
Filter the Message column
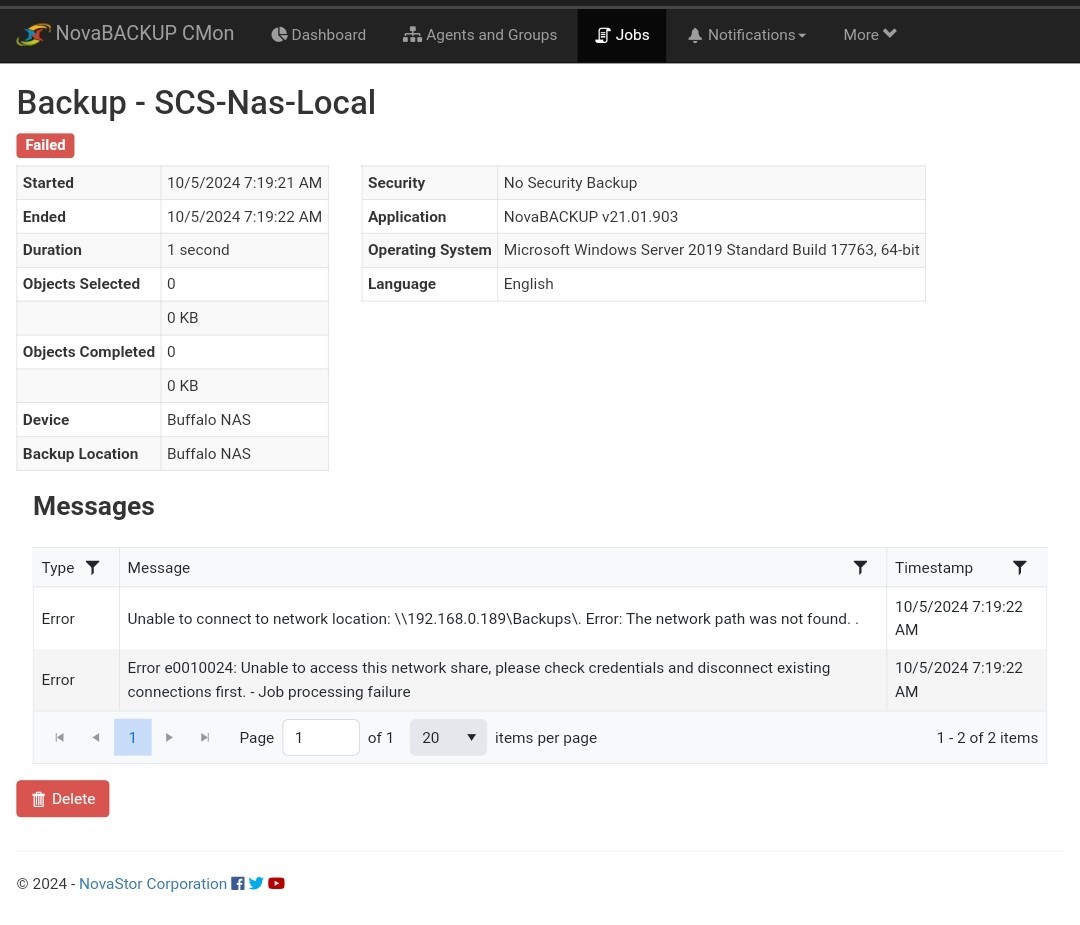coord(860,568)
